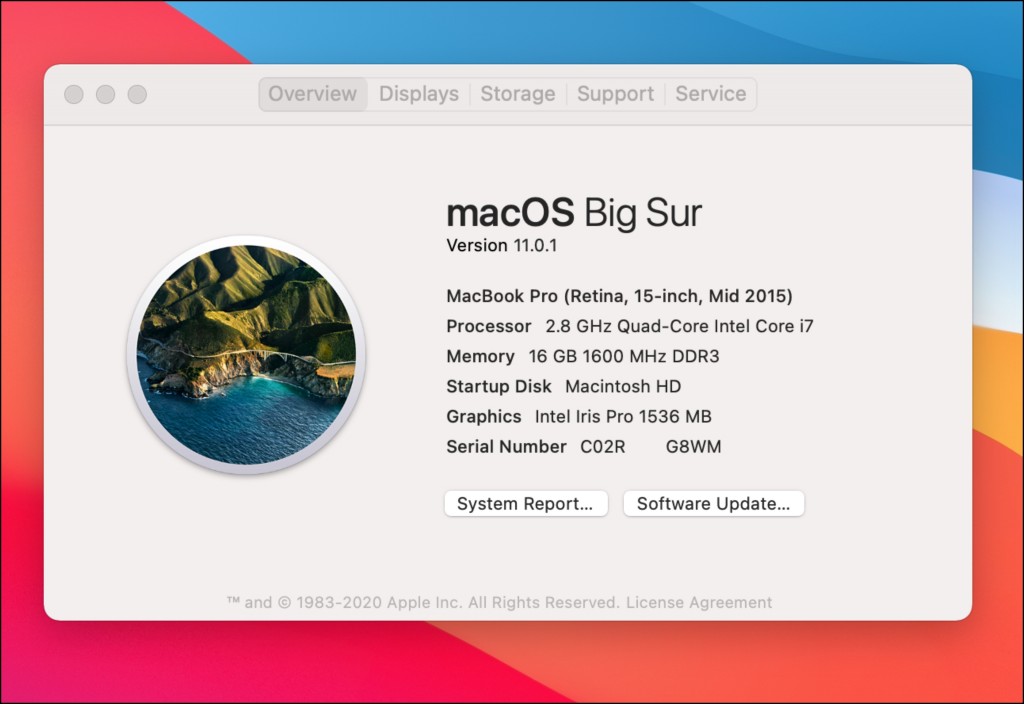The image size is (1024, 704).
Task: Click the zoom window button
Action: [137, 95]
